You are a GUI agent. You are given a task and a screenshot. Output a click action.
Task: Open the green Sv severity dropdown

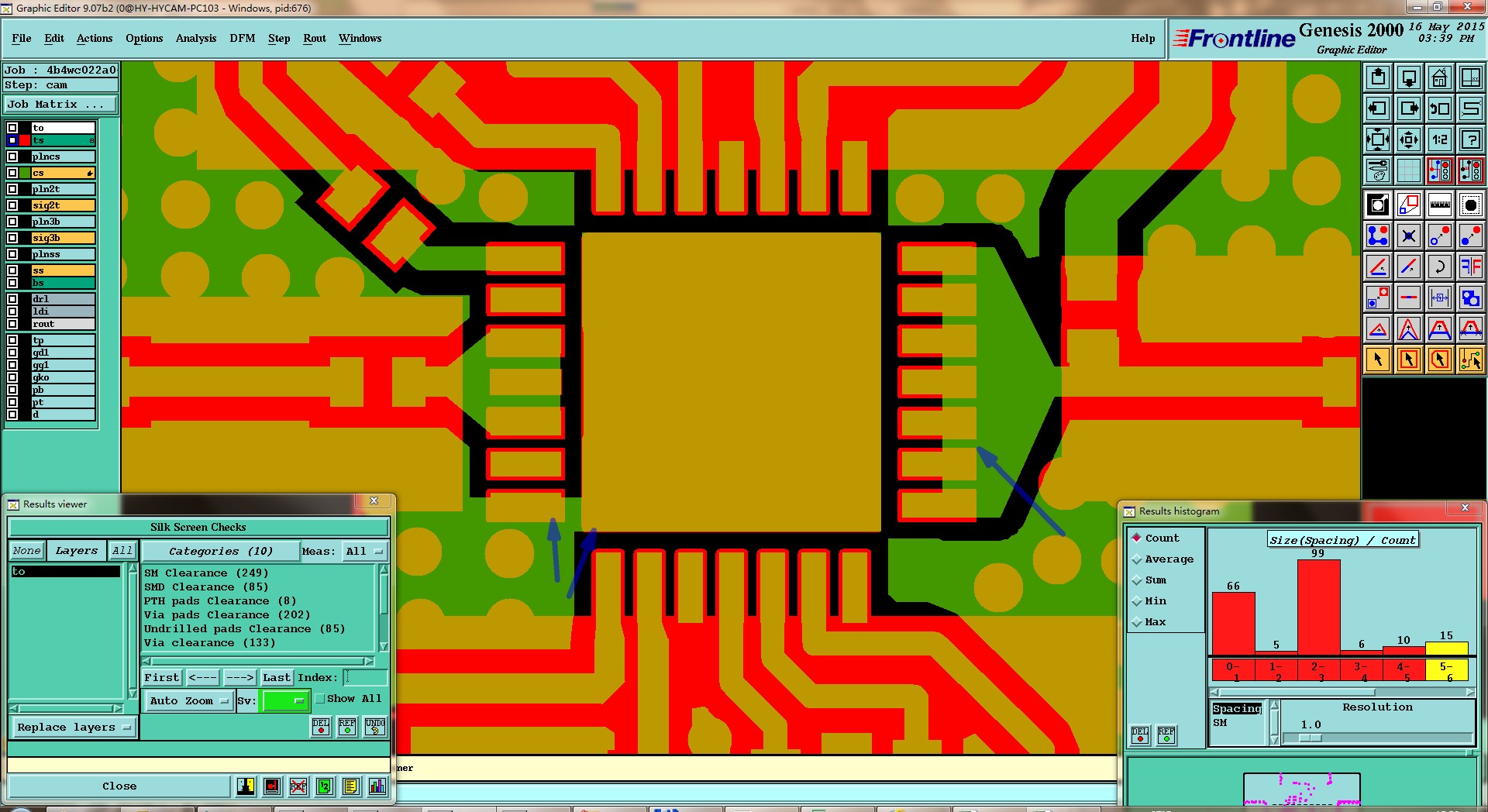pyautogui.click(x=285, y=700)
